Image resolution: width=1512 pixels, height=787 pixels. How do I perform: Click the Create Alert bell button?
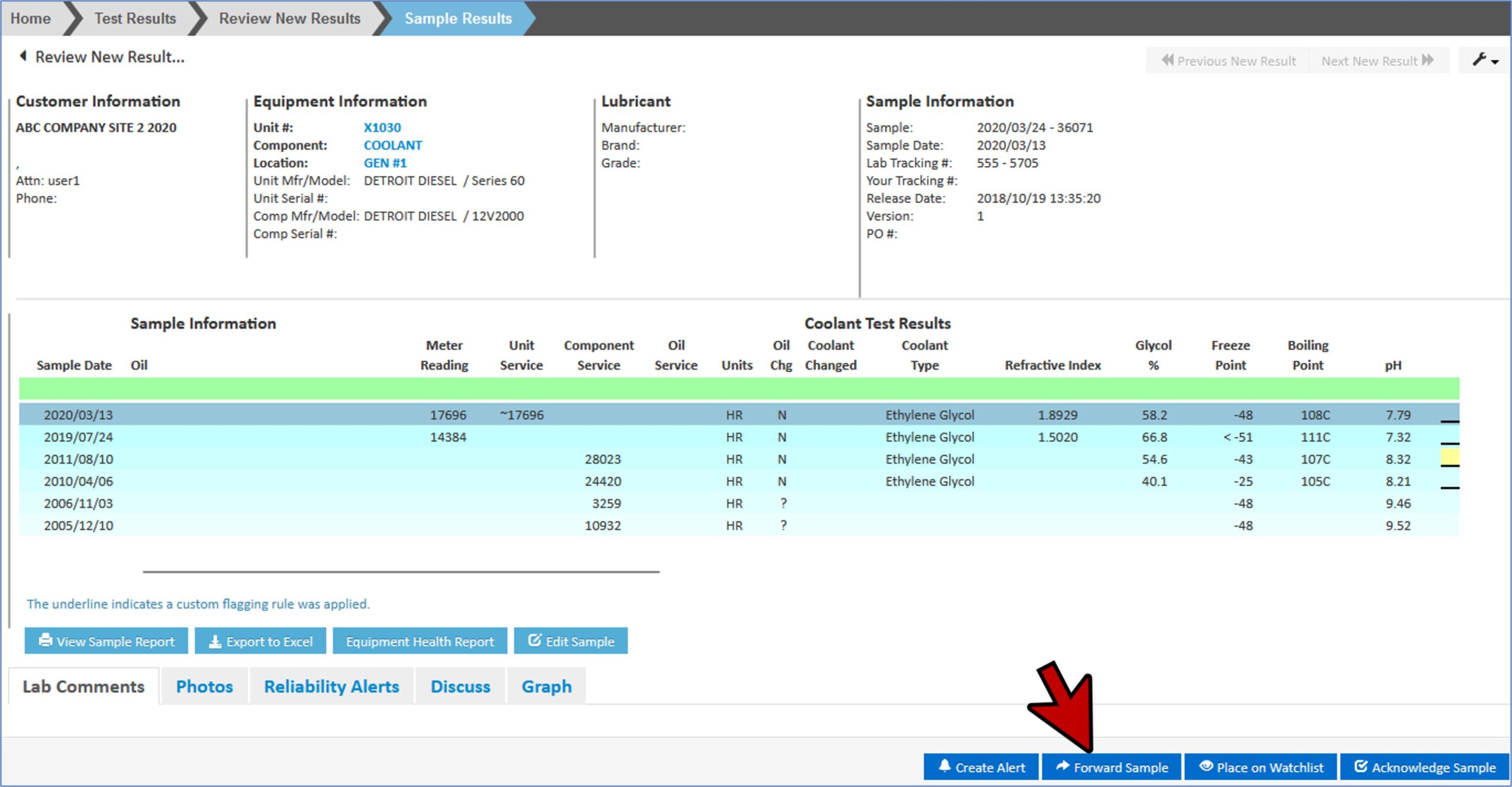click(980, 767)
